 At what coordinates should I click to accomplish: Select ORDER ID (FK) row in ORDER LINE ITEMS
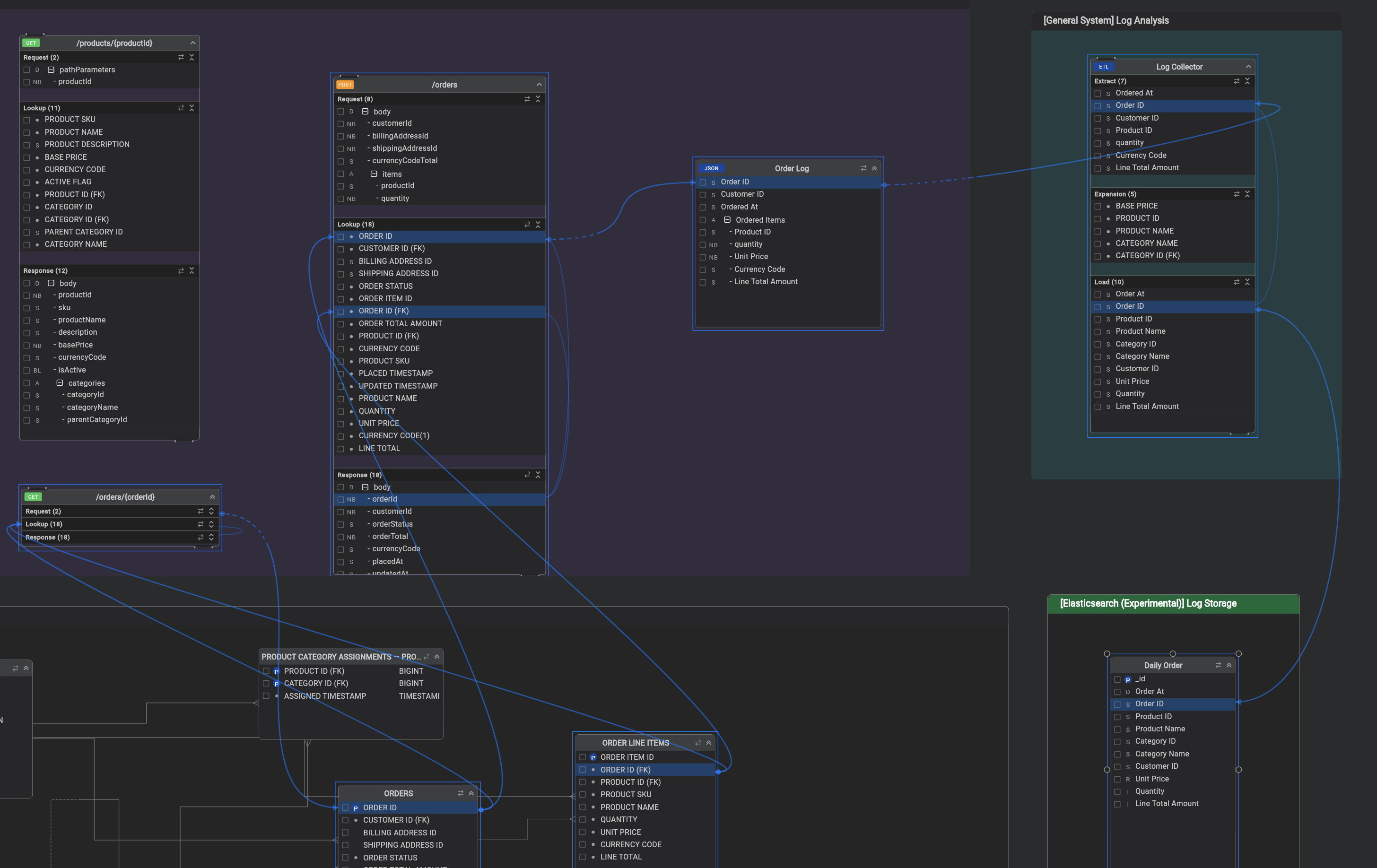point(625,770)
